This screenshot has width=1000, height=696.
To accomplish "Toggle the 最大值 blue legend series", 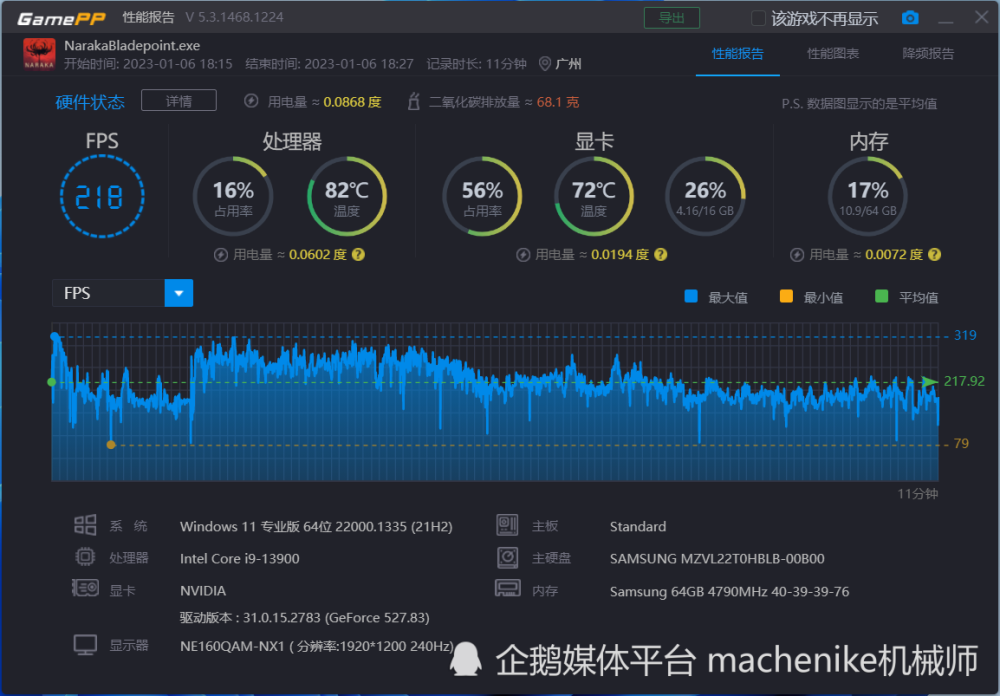I will 691,296.
